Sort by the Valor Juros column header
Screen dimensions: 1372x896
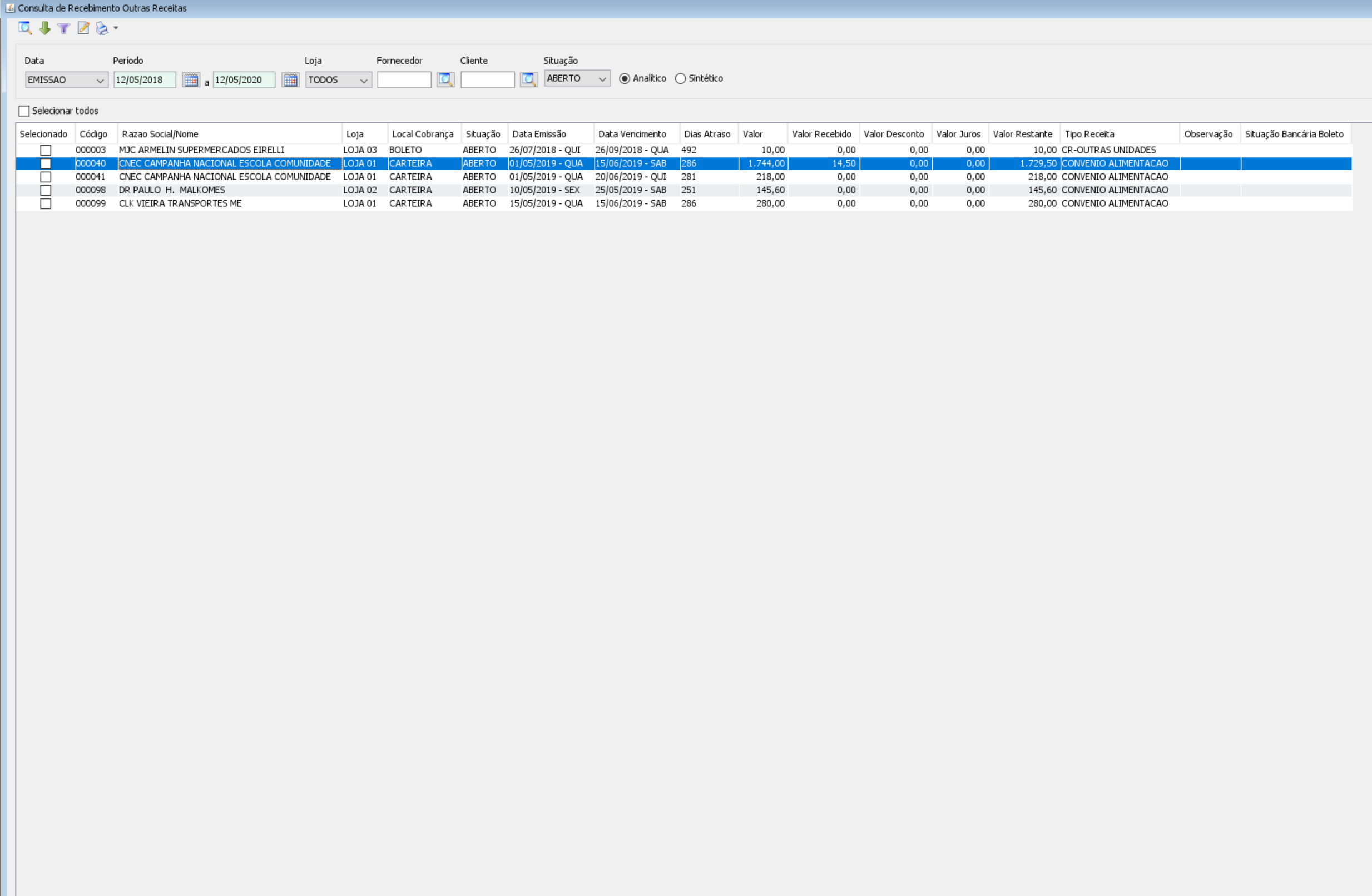[x=960, y=134]
